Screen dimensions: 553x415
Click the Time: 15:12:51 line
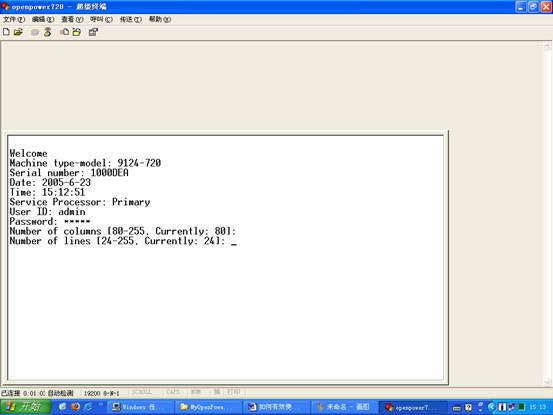47,192
